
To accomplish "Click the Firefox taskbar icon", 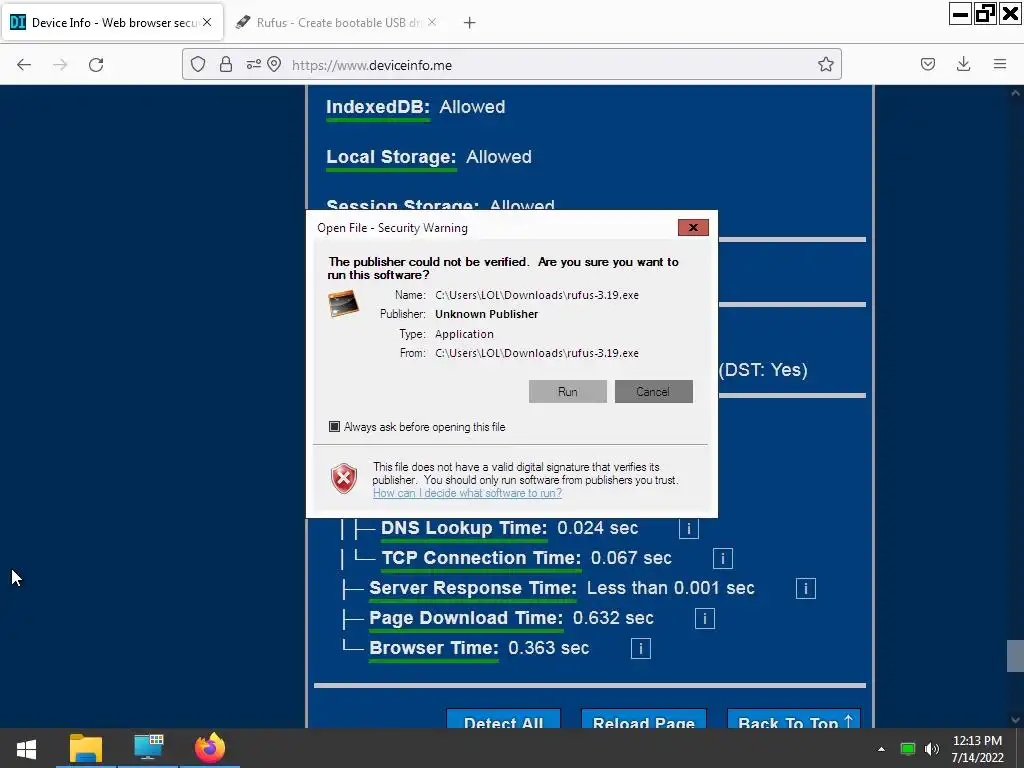I will (x=210, y=748).
